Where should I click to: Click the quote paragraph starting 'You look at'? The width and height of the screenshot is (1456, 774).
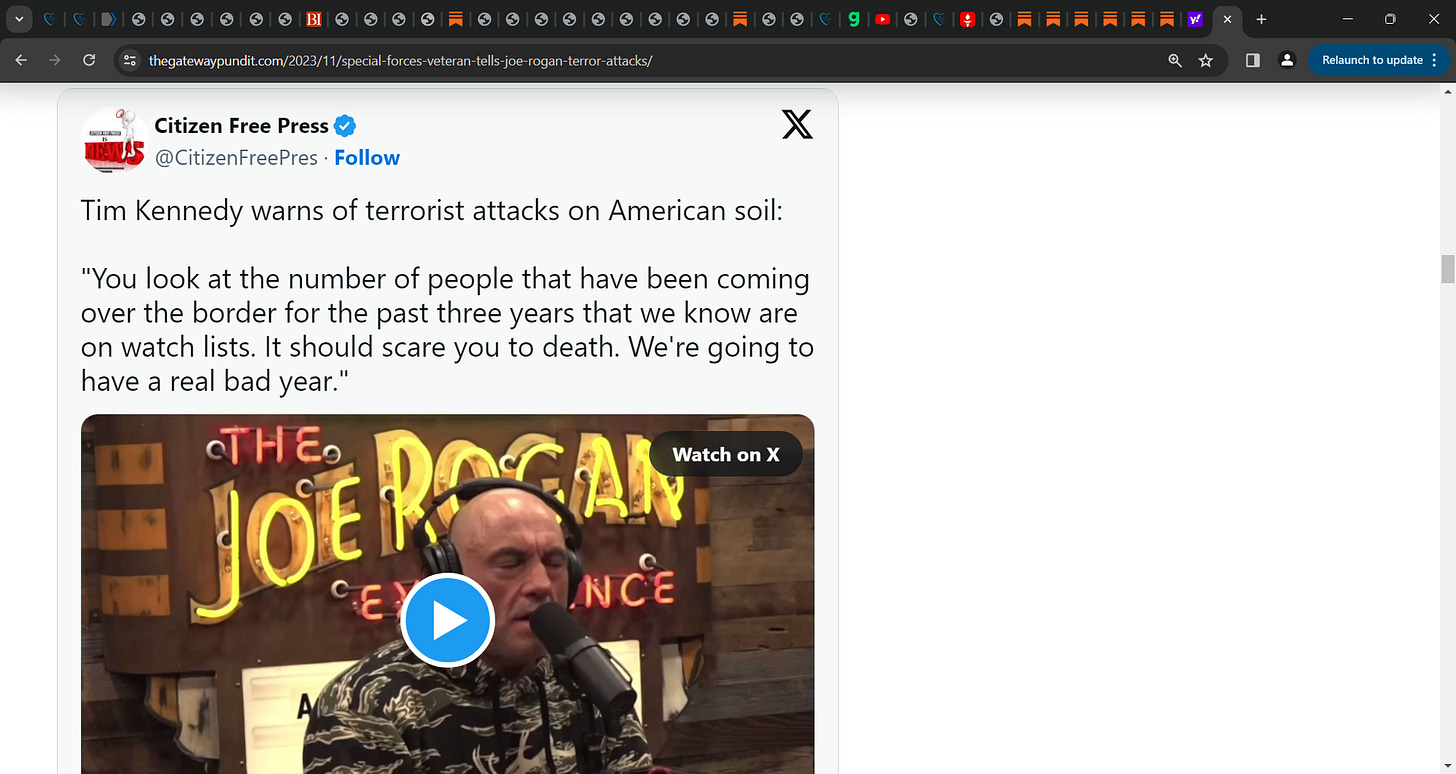447,329
